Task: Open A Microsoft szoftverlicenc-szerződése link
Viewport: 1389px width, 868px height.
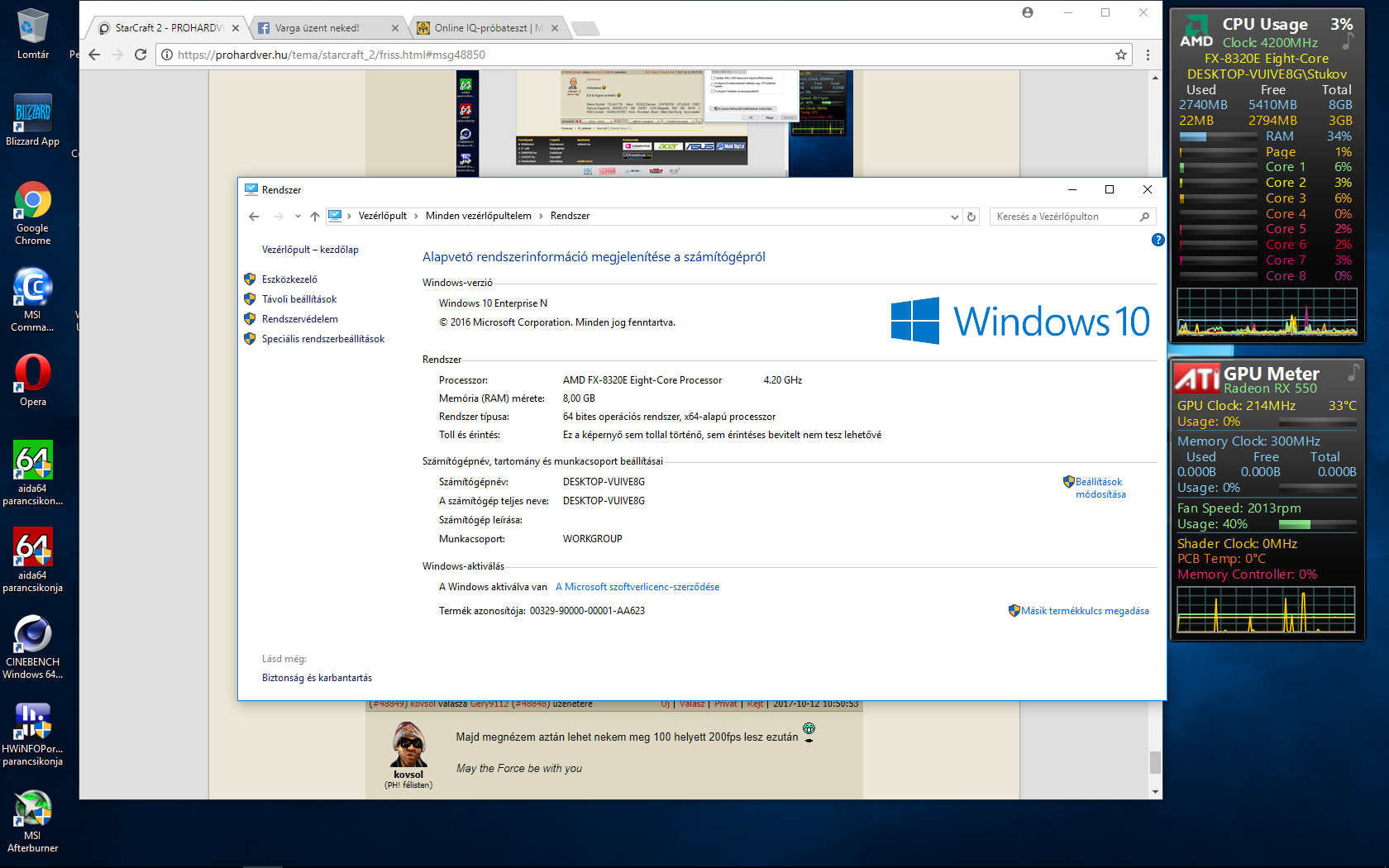Action: [x=637, y=587]
